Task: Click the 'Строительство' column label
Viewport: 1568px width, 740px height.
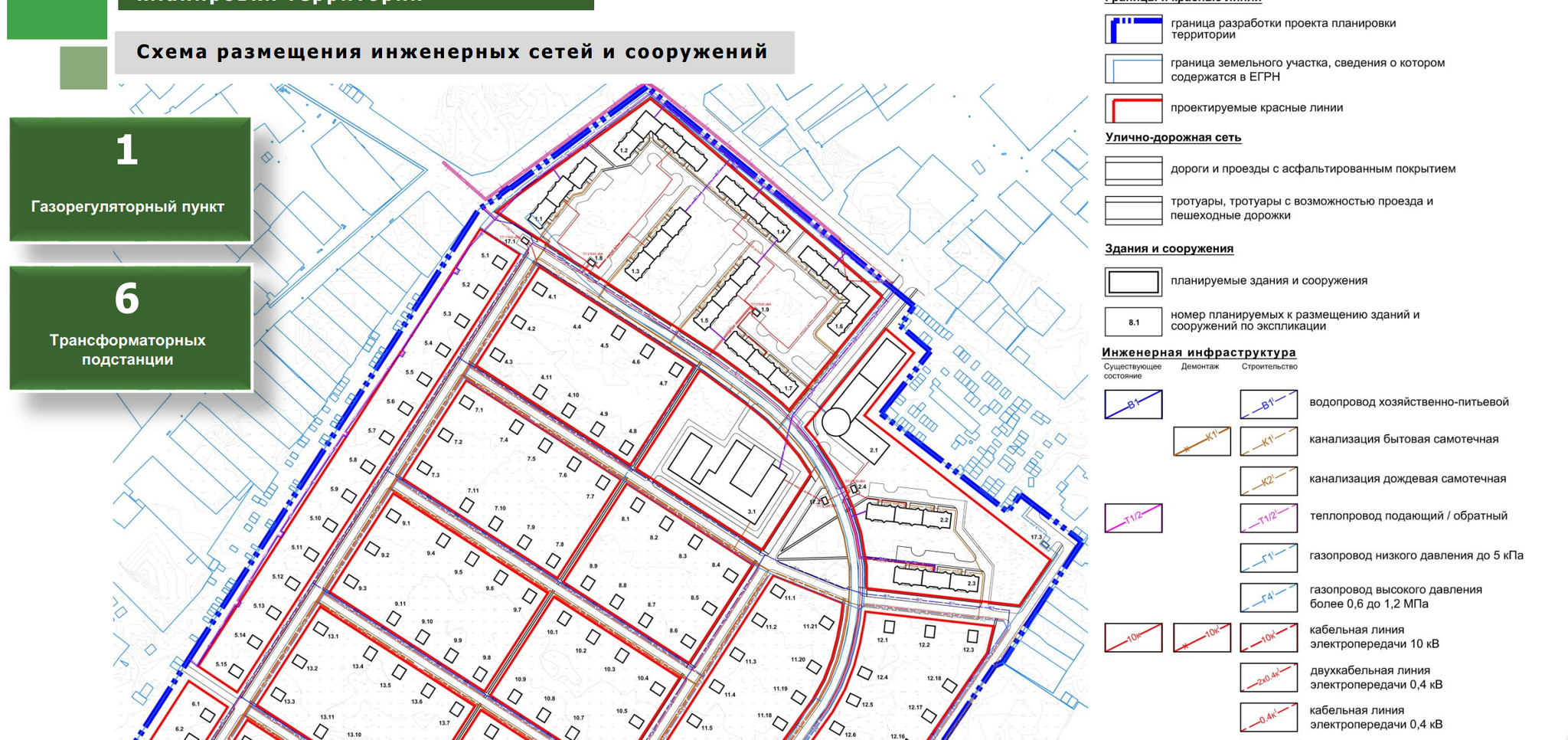Action: click(1269, 367)
